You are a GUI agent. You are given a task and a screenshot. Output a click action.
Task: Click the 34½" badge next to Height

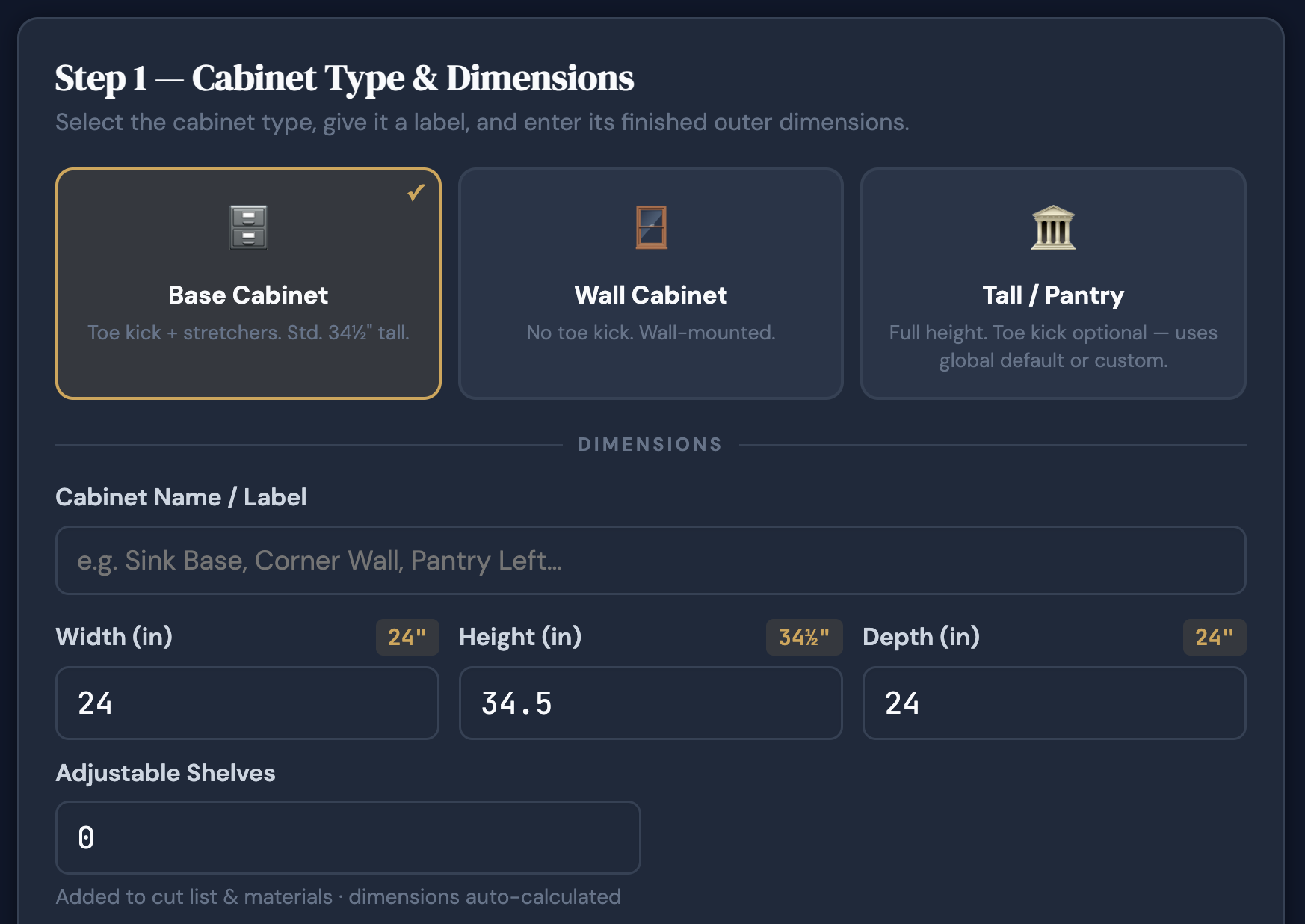(x=804, y=637)
